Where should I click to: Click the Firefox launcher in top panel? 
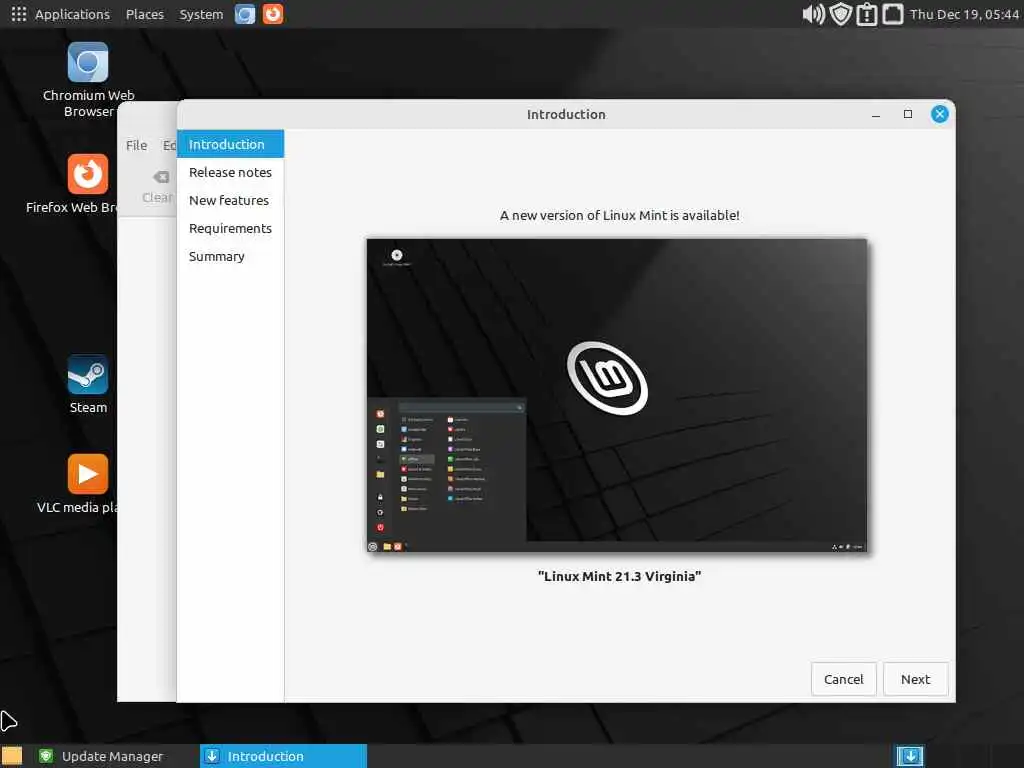(x=273, y=14)
